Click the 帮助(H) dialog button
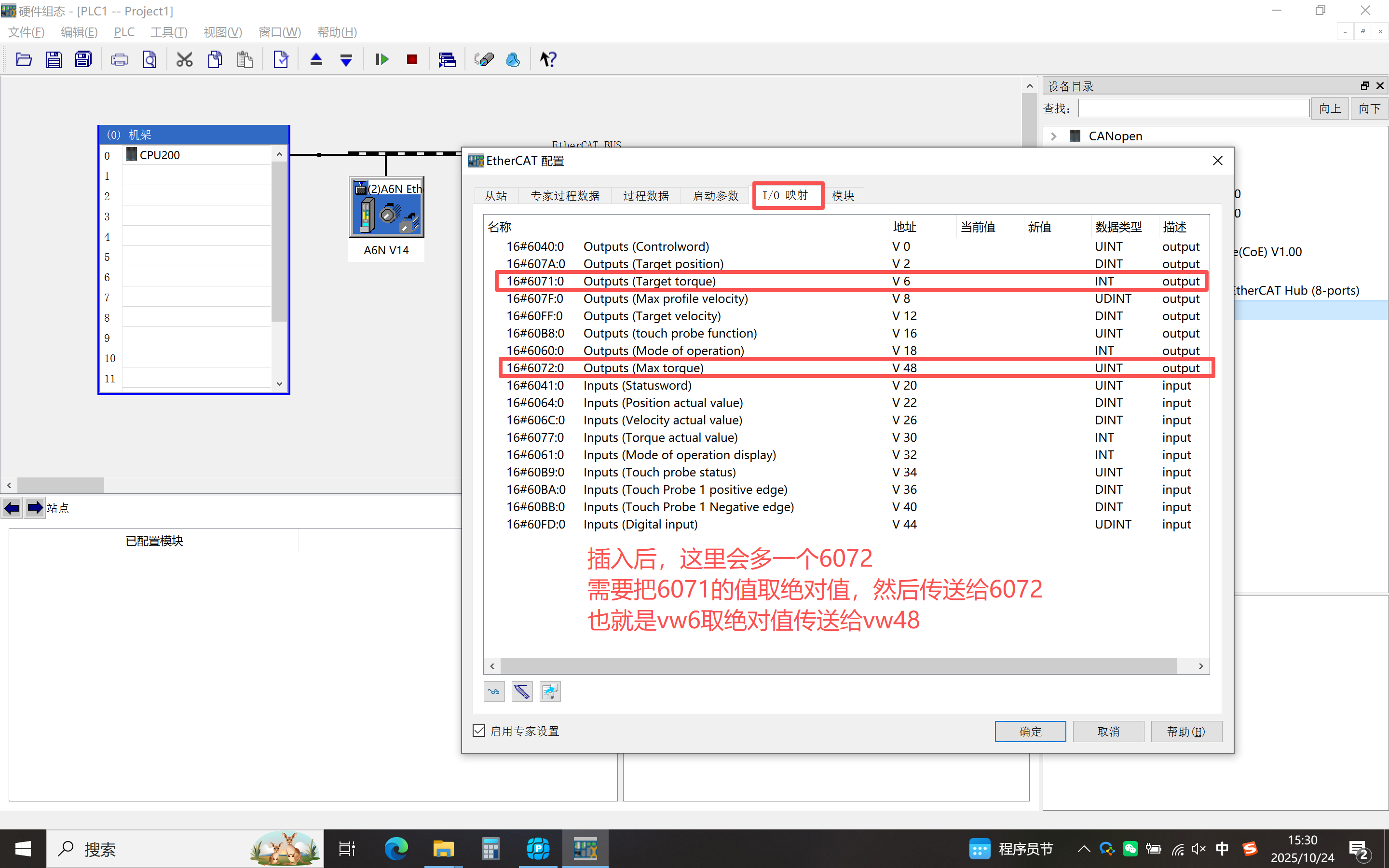 [x=1186, y=732]
